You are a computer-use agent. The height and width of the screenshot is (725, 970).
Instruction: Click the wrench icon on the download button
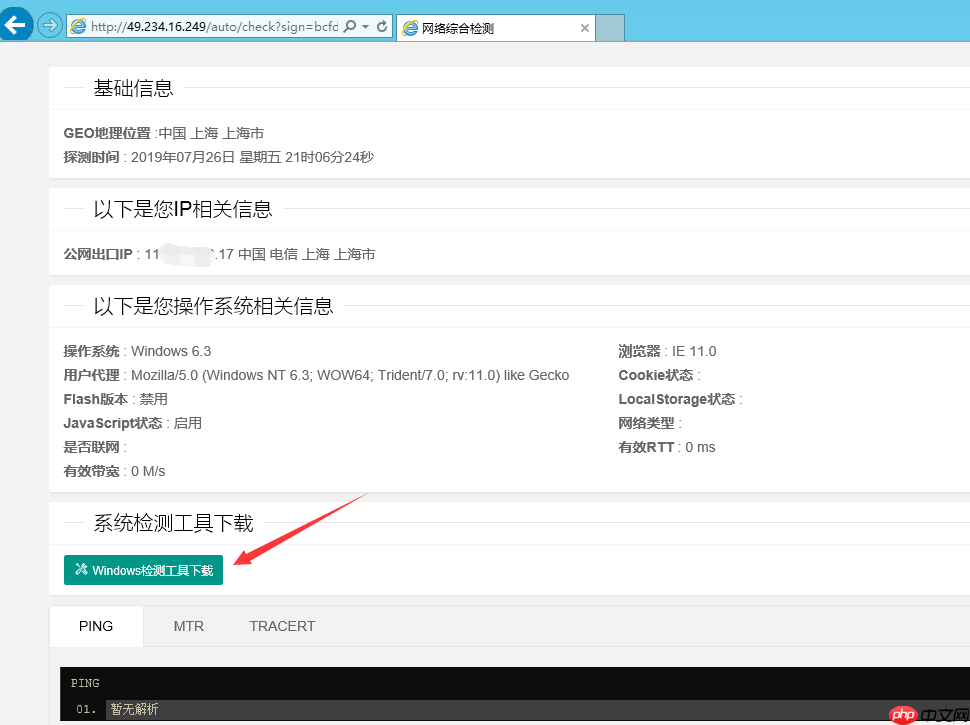[81, 570]
